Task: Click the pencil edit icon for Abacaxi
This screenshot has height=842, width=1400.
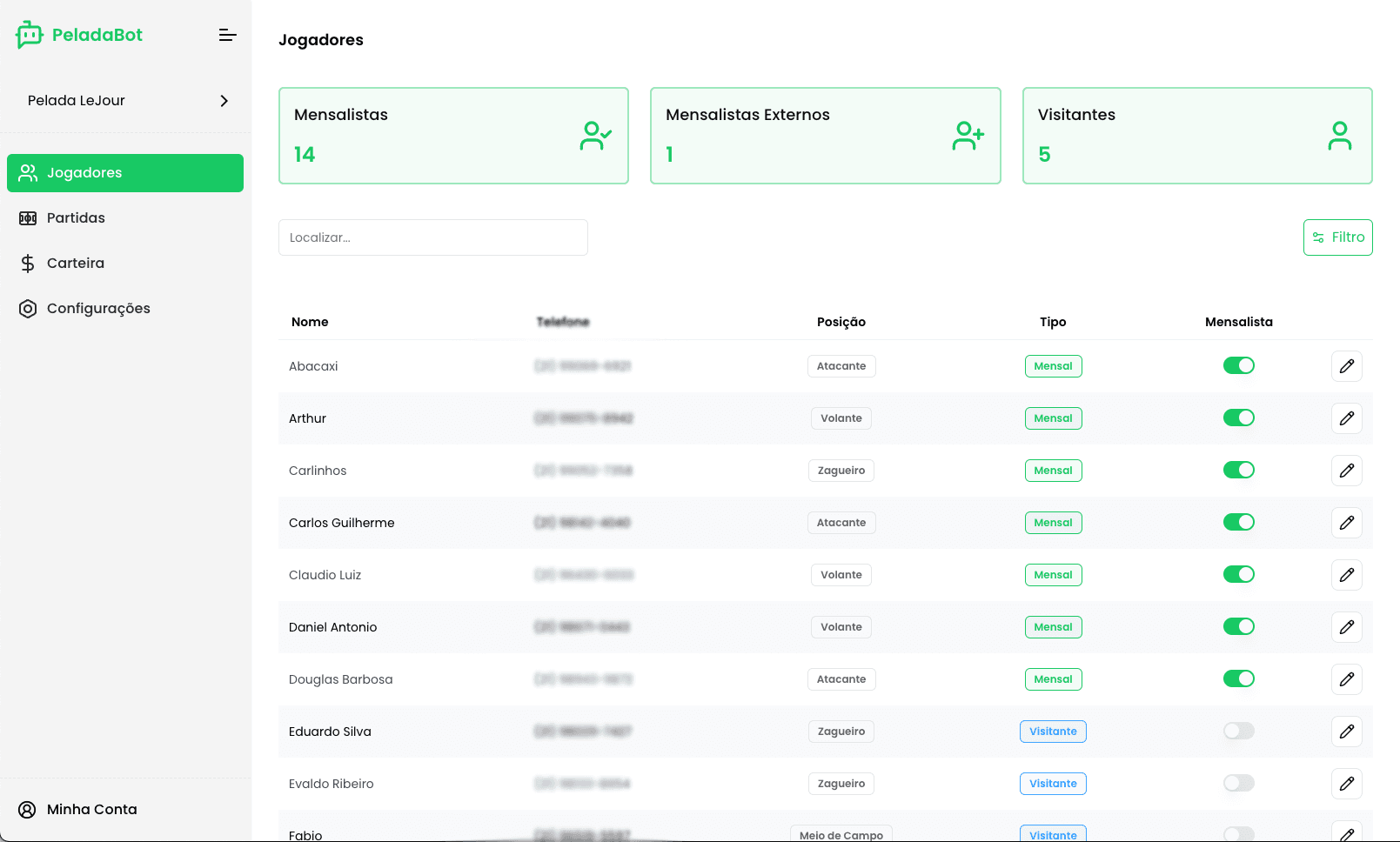Action: pyautogui.click(x=1346, y=366)
